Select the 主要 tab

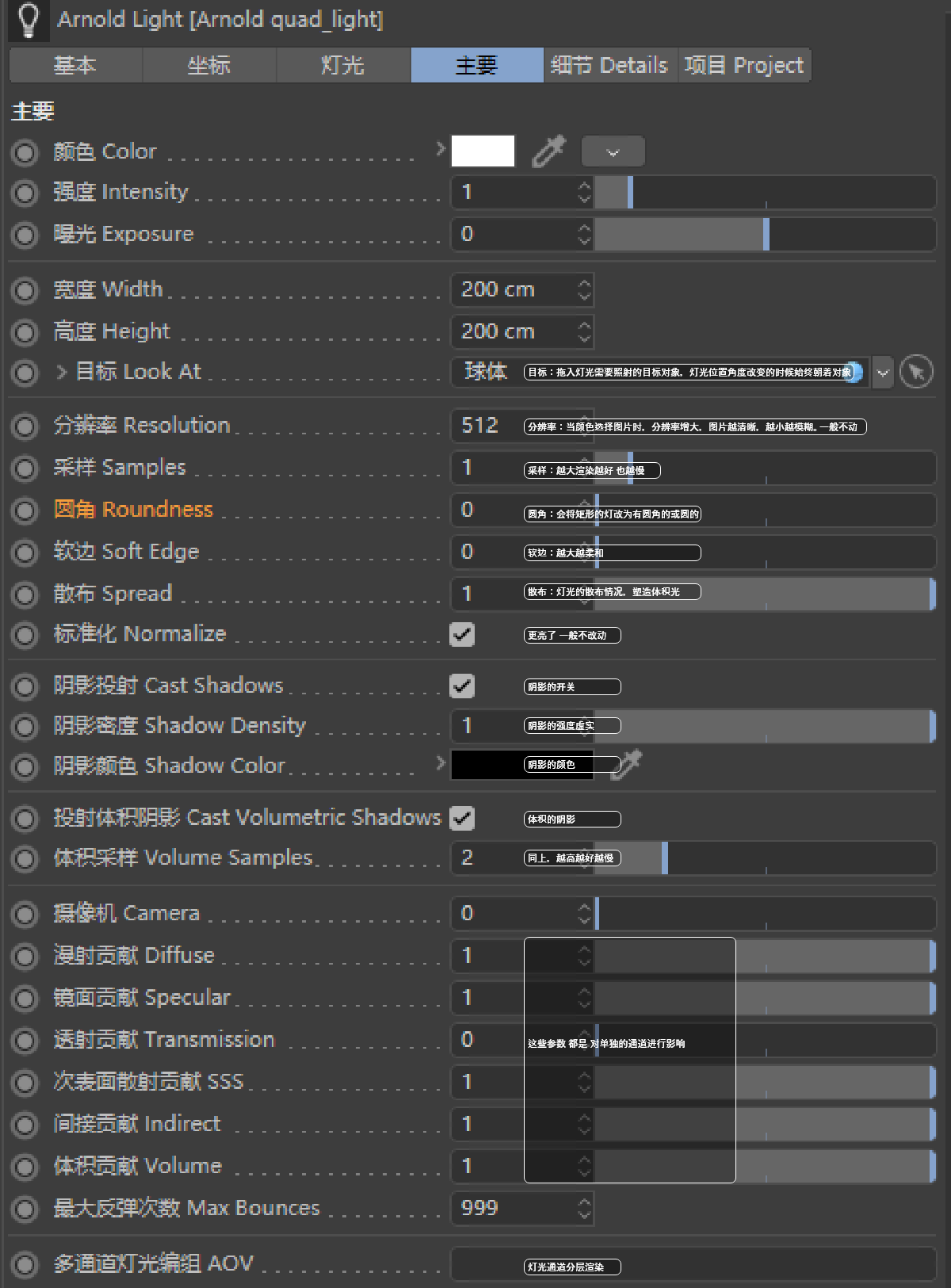coord(477,65)
